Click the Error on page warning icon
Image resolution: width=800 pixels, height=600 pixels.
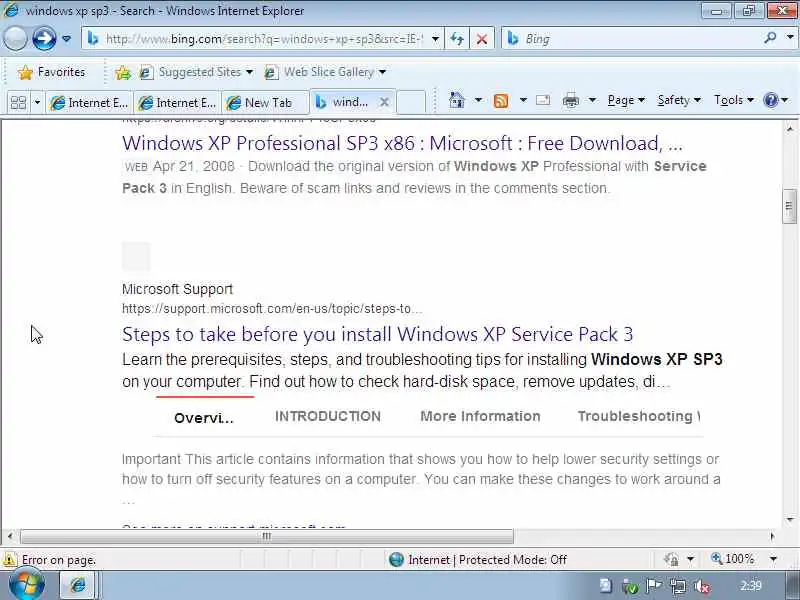9,560
